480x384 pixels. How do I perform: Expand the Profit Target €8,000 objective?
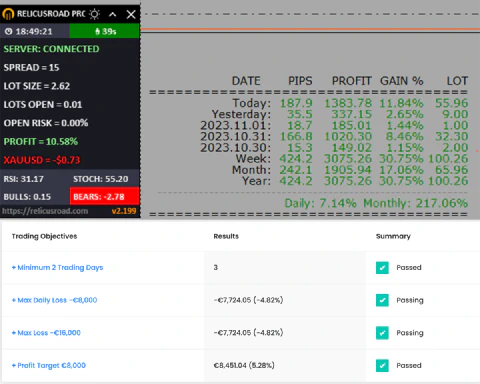pos(49,365)
